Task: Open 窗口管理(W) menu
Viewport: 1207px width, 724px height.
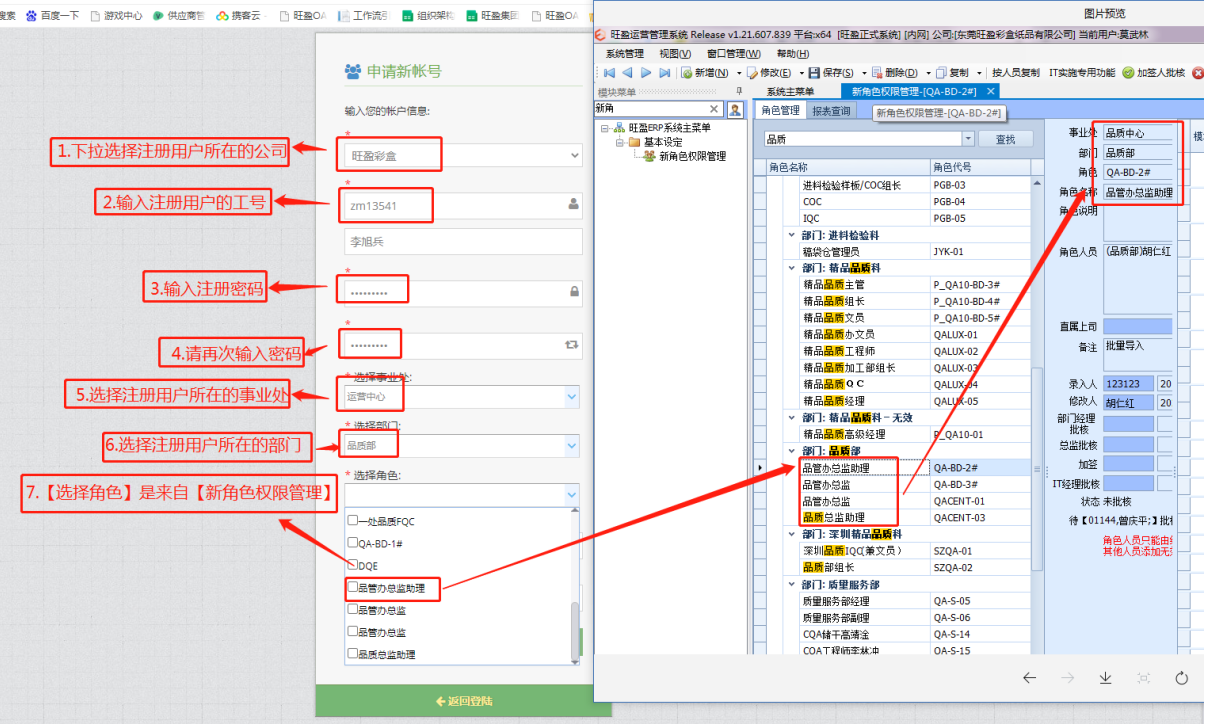Action: click(x=733, y=54)
